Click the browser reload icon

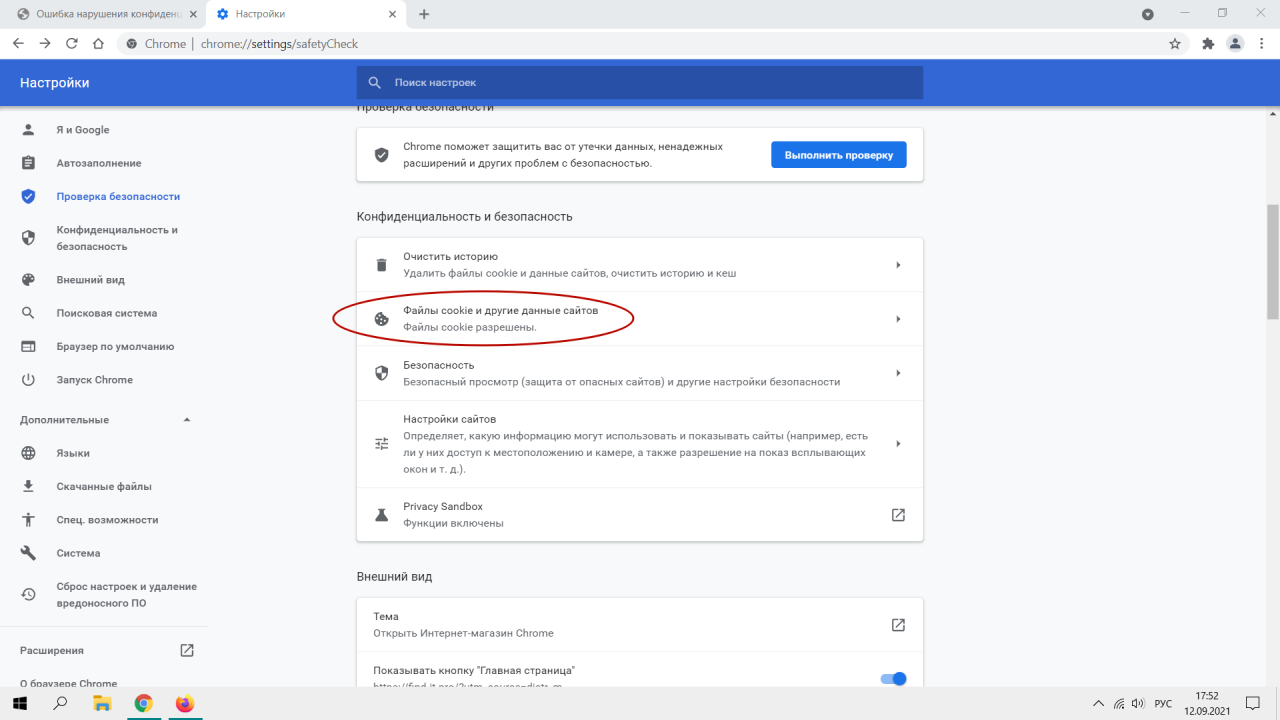click(x=72, y=44)
